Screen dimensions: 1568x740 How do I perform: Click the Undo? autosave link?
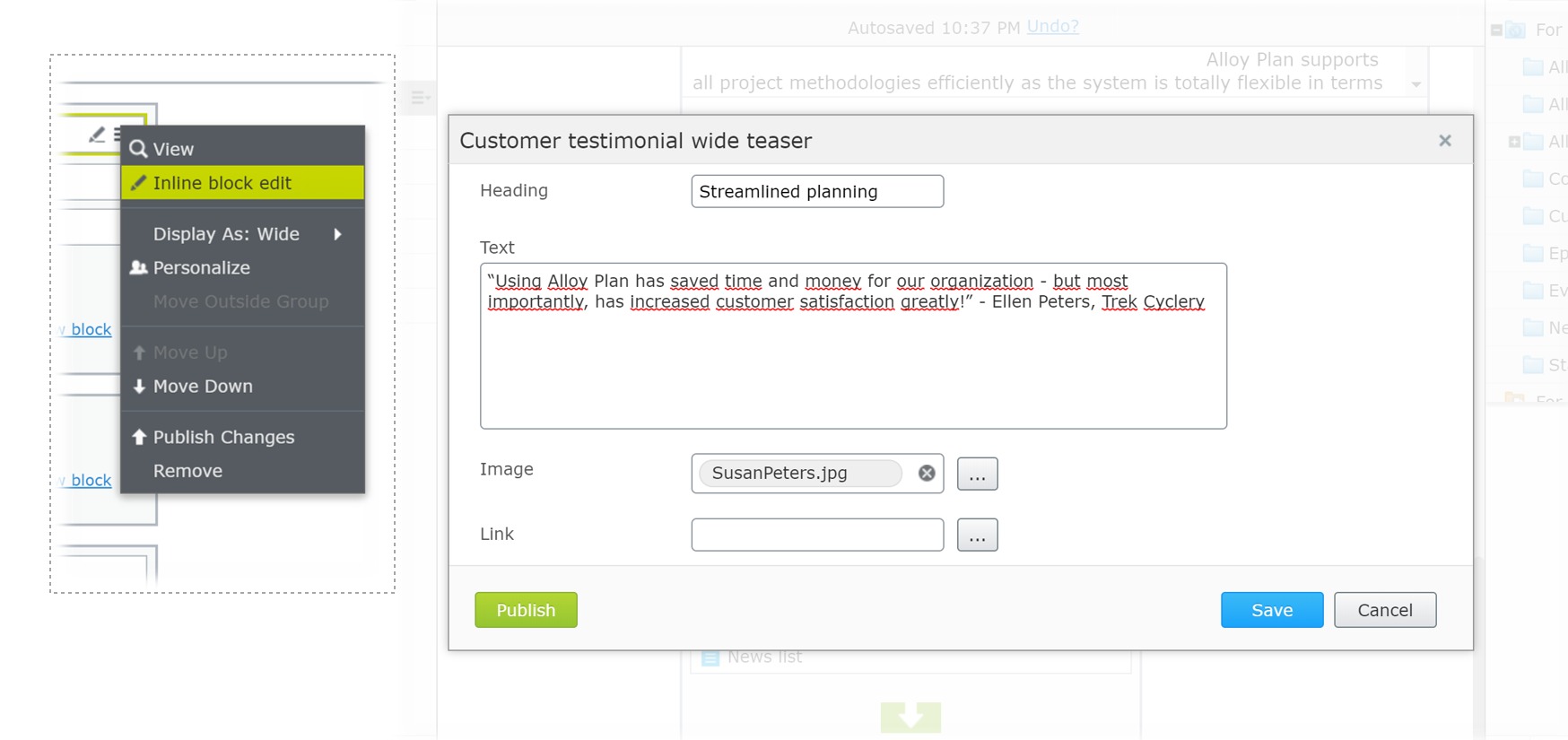click(1052, 27)
